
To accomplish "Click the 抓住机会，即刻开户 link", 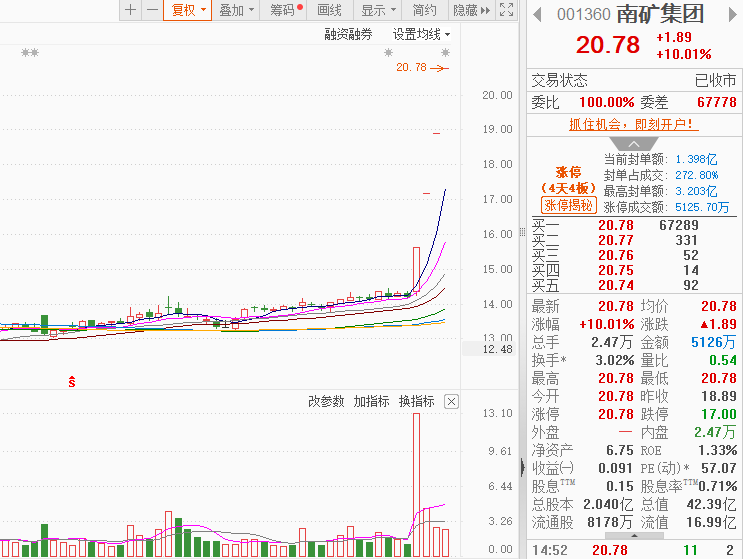I will click(x=634, y=124).
